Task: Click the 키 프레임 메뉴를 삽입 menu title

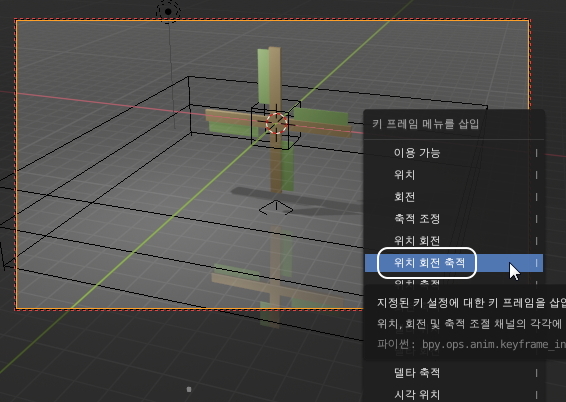Action: pyautogui.click(x=425, y=124)
